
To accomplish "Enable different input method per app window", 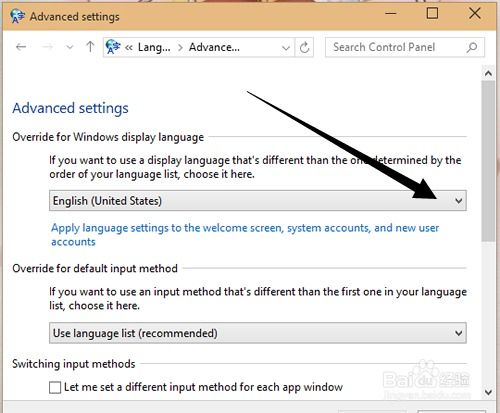I will tap(55, 388).
